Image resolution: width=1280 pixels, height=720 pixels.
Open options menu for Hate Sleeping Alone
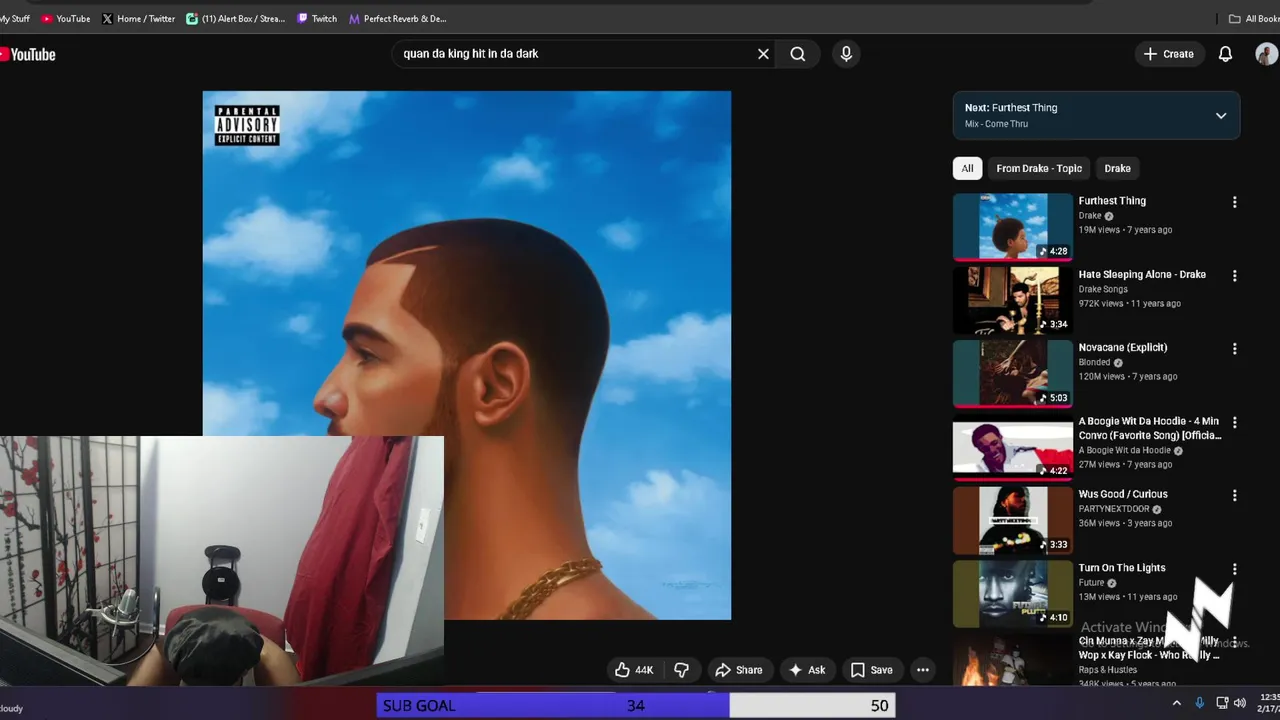click(1234, 276)
